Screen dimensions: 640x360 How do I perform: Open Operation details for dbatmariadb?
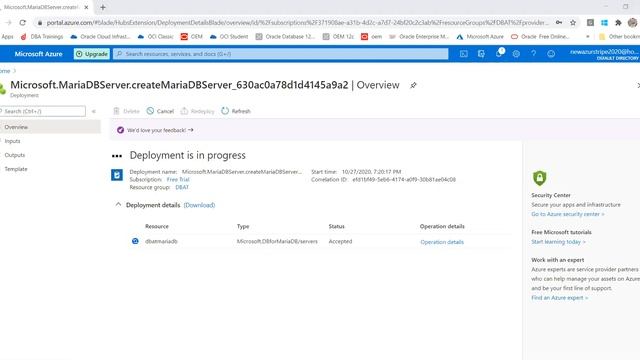pos(442,242)
